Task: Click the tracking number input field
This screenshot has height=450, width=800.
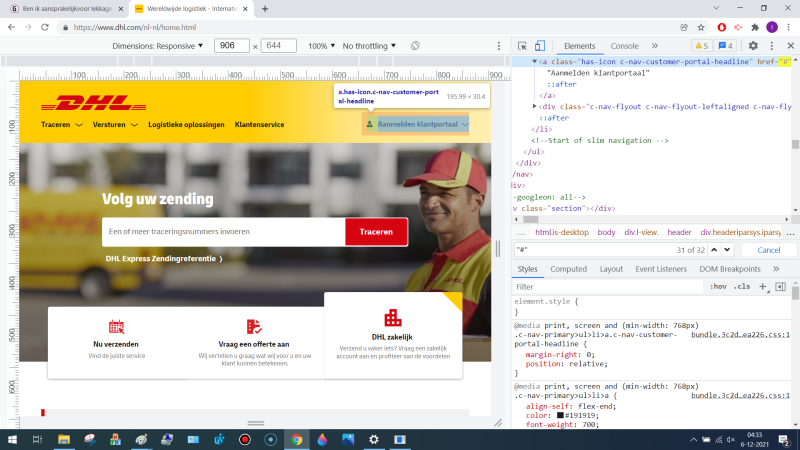Action: (x=222, y=231)
